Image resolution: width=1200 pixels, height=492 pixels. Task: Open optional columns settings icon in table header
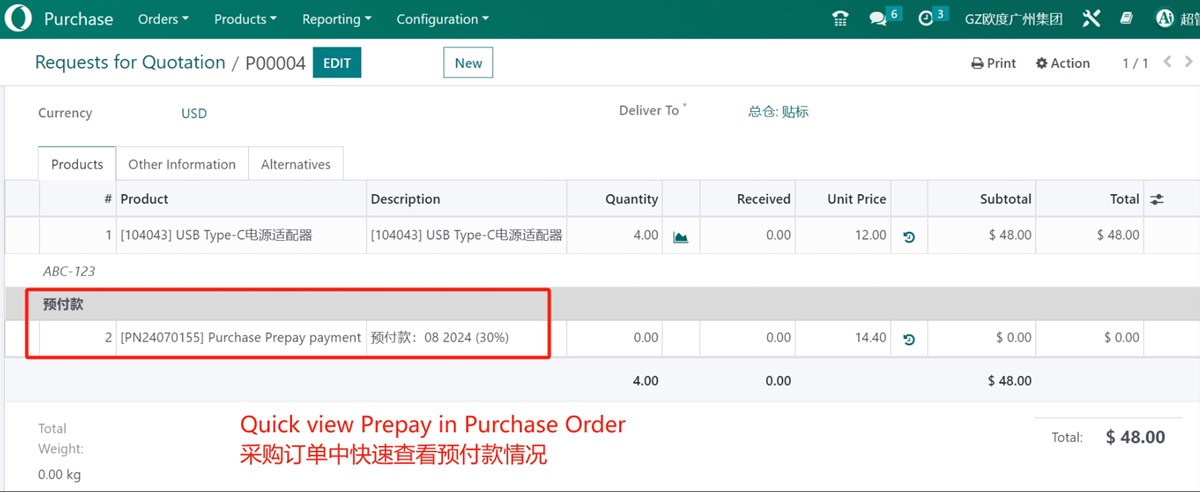pyautogui.click(x=1157, y=199)
